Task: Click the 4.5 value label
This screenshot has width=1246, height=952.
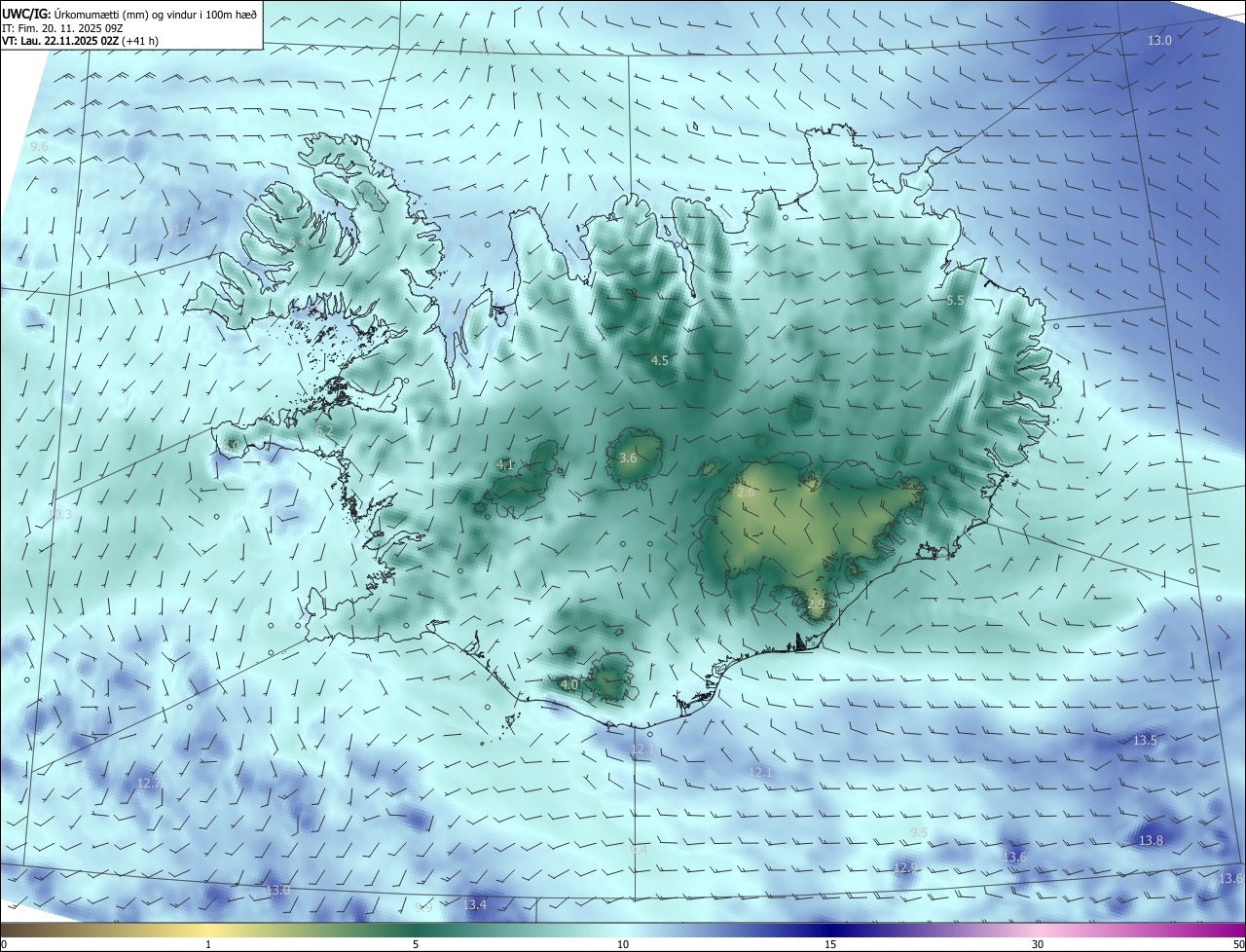Action: click(659, 360)
